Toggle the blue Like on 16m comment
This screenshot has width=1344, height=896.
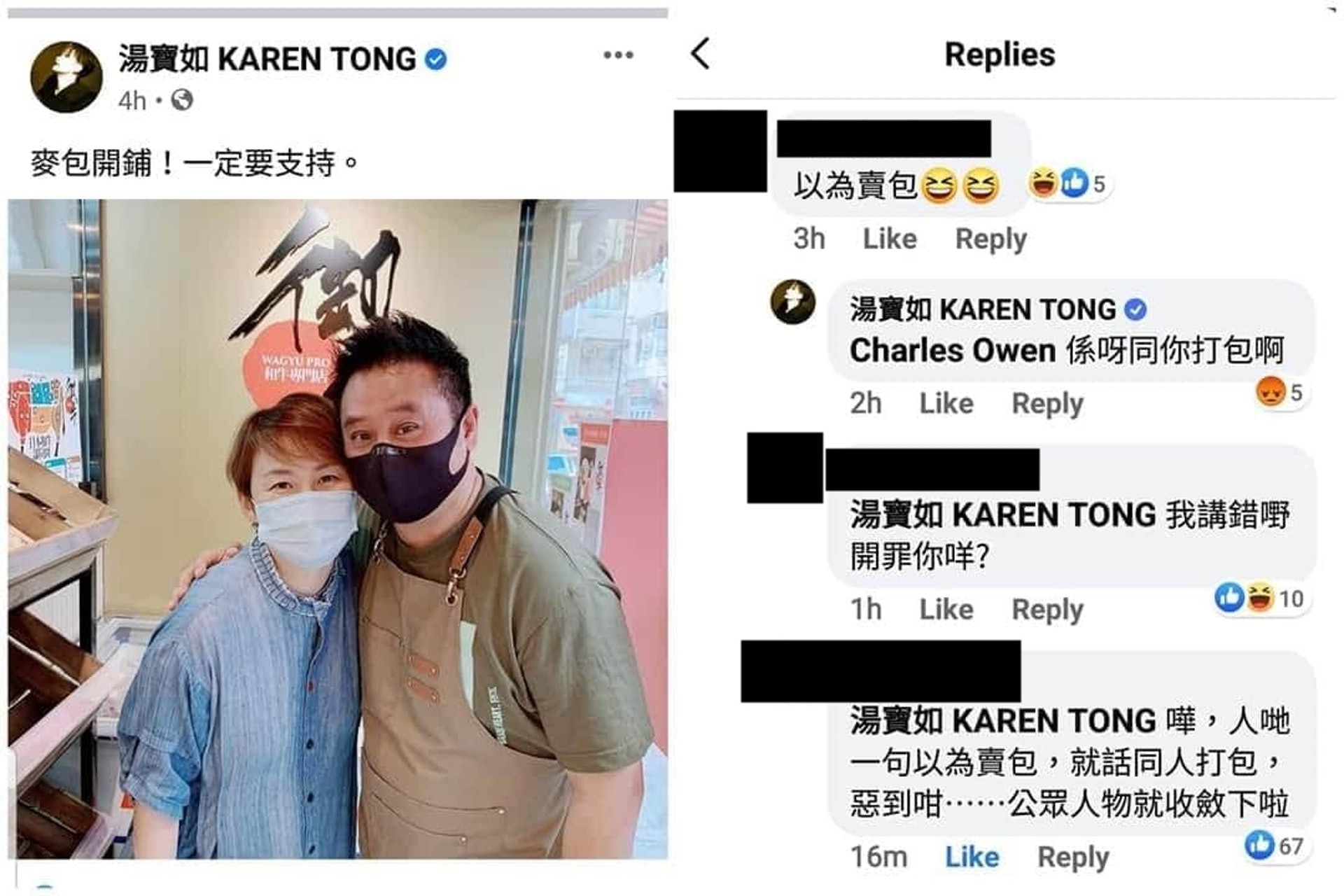tap(972, 857)
